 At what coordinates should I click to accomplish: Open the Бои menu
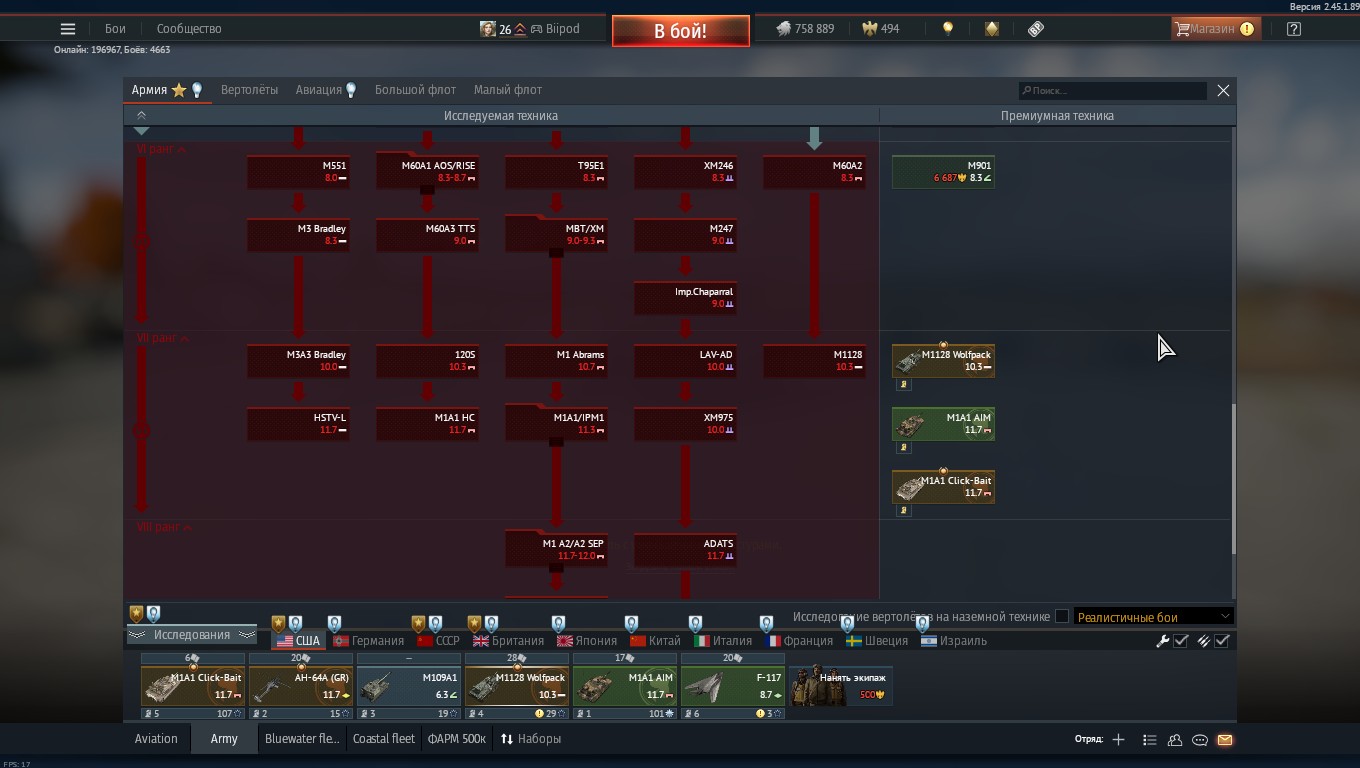tap(115, 29)
